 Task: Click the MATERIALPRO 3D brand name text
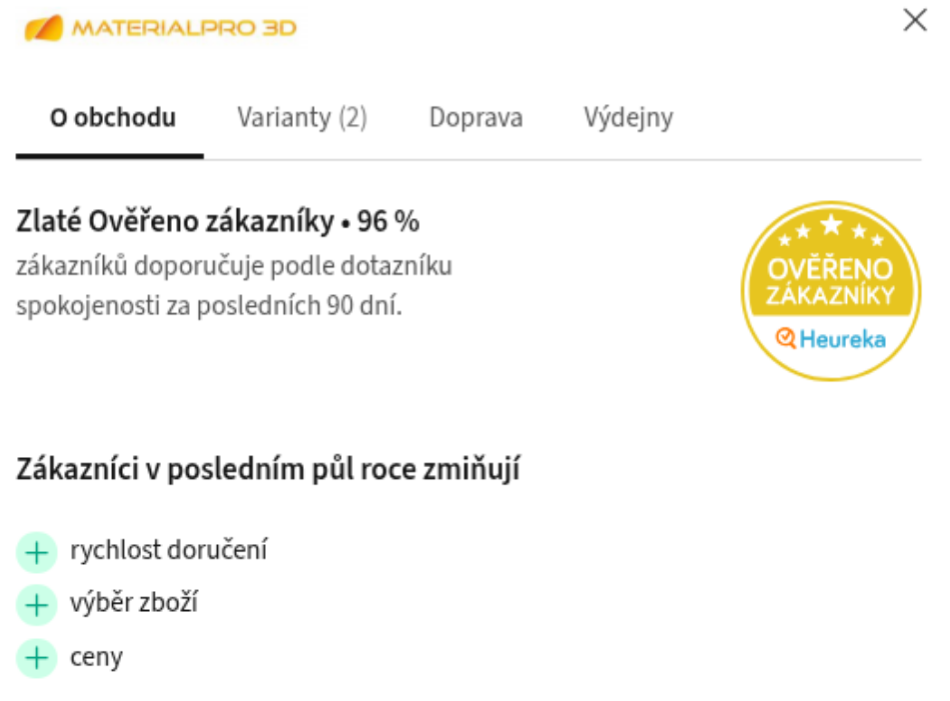tap(184, 28)
